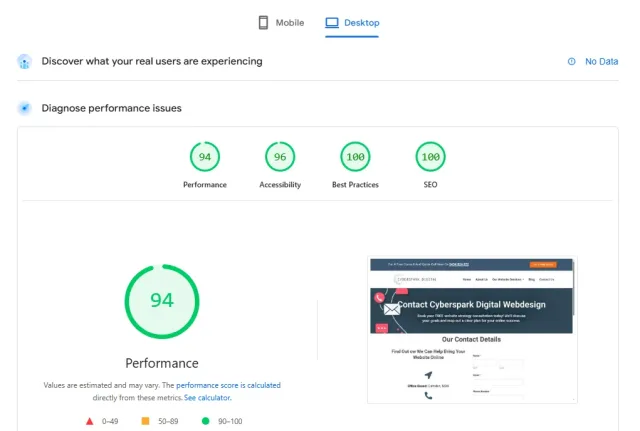Click the mobile phone icon
This screenshot has width=640, height=431.
[x=263, y=22]
